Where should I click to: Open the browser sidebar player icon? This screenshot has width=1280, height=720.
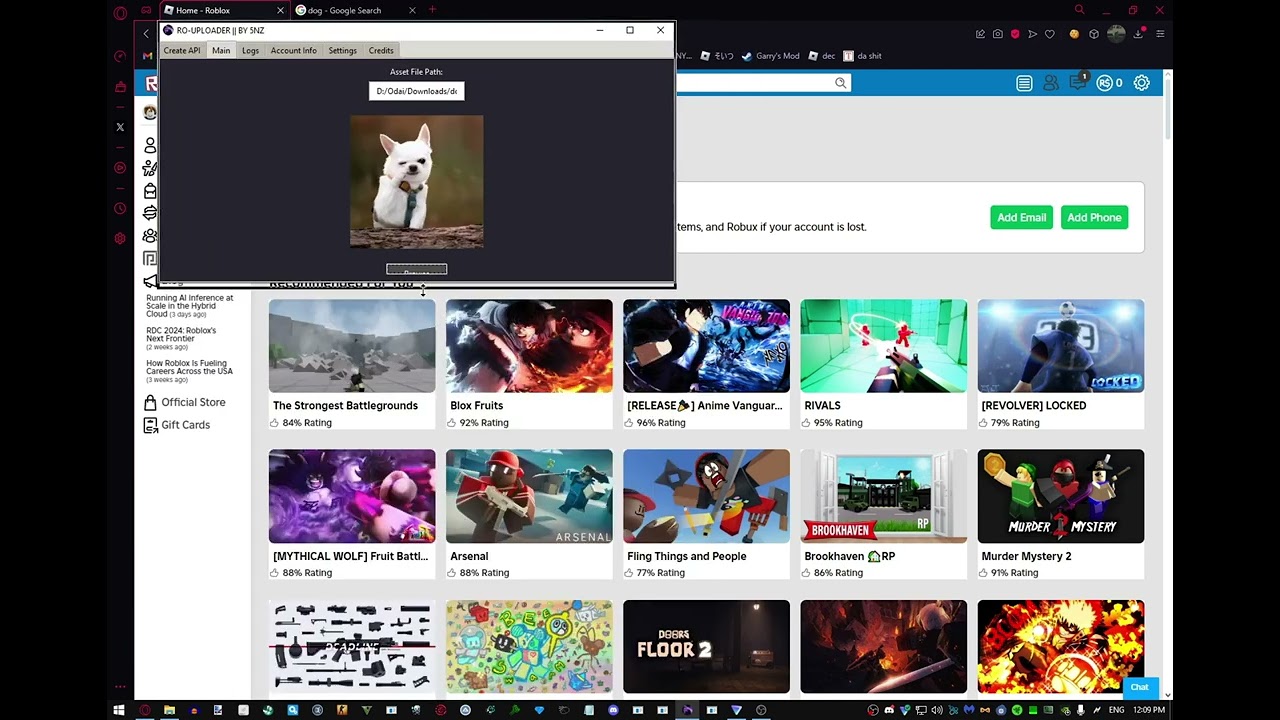pyautogui.click(x=120, y=168)
